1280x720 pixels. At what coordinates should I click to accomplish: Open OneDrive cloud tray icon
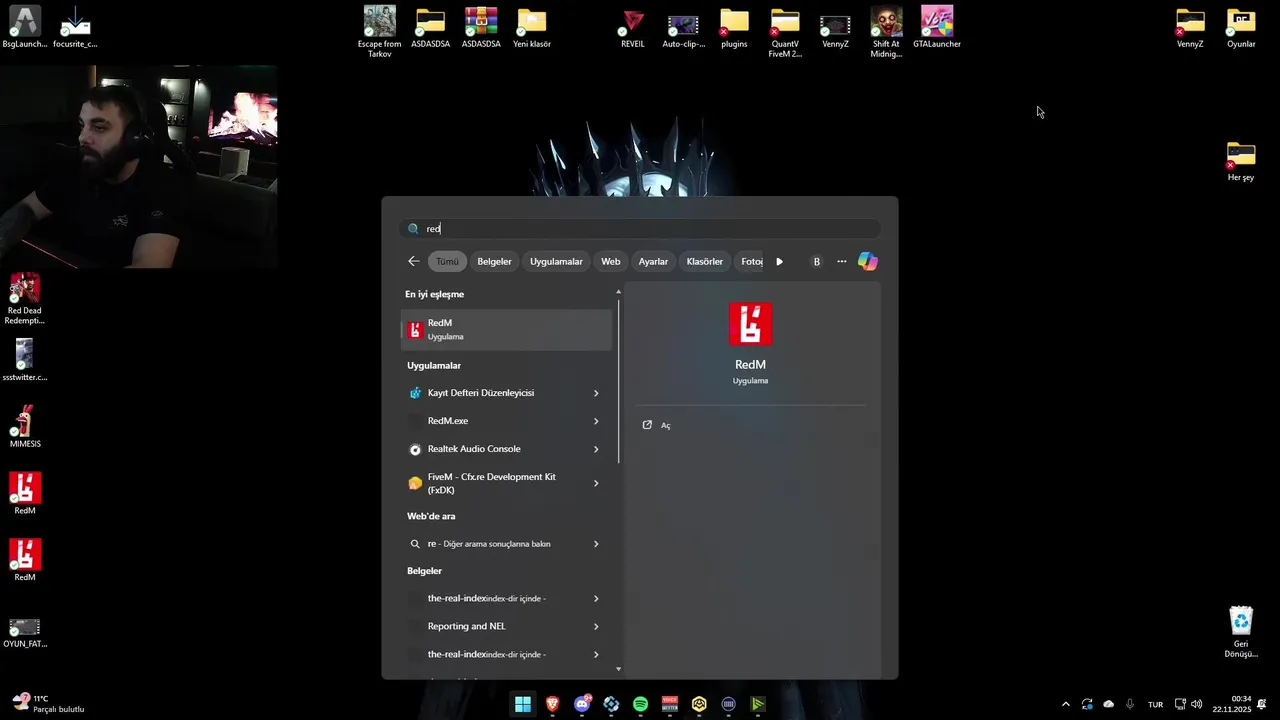1108,704
